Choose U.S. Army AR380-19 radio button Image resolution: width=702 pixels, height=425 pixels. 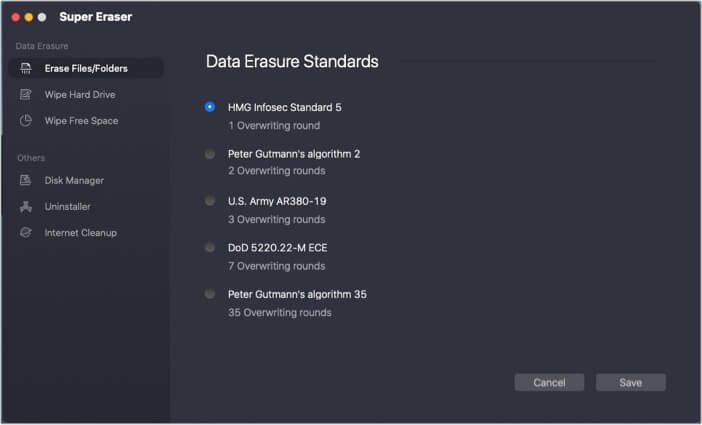(210, 201)
